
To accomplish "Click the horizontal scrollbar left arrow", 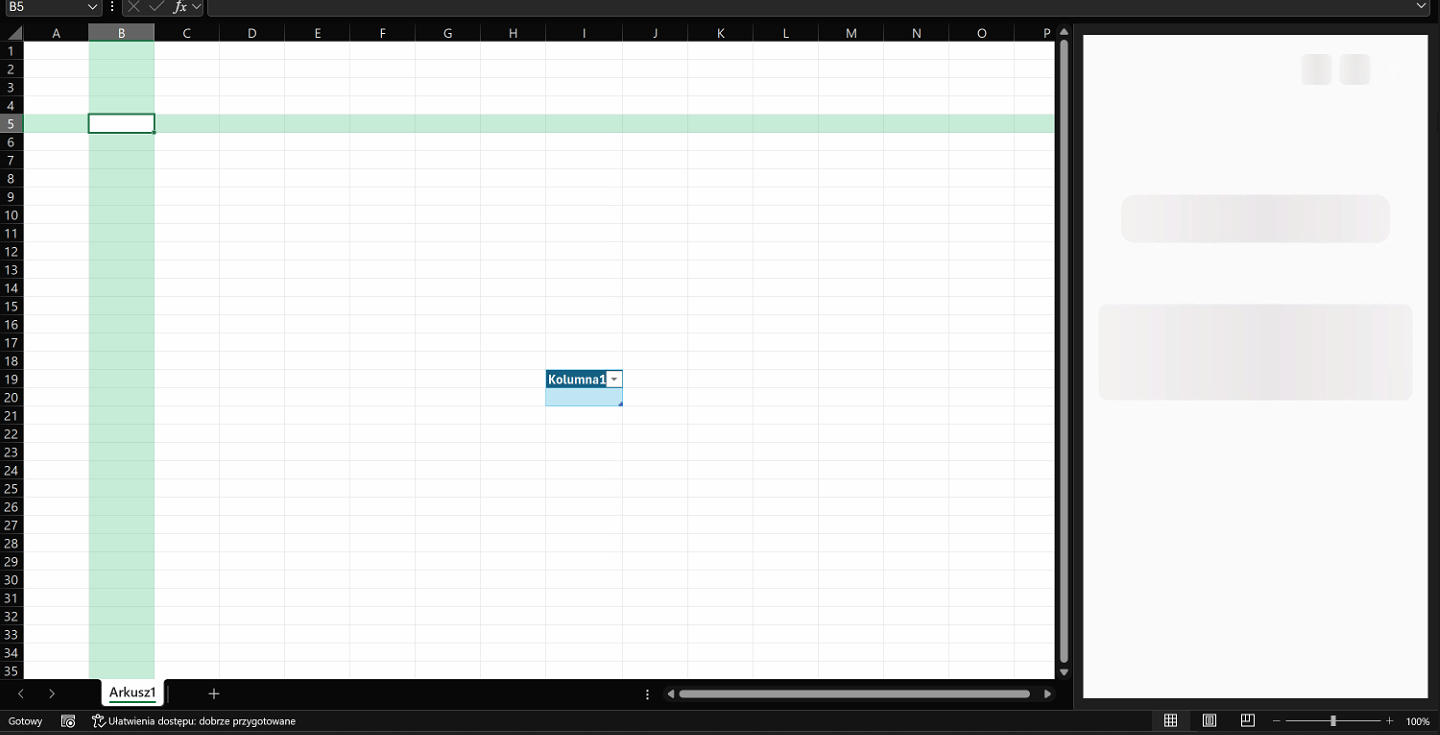I will click(671, 694).
